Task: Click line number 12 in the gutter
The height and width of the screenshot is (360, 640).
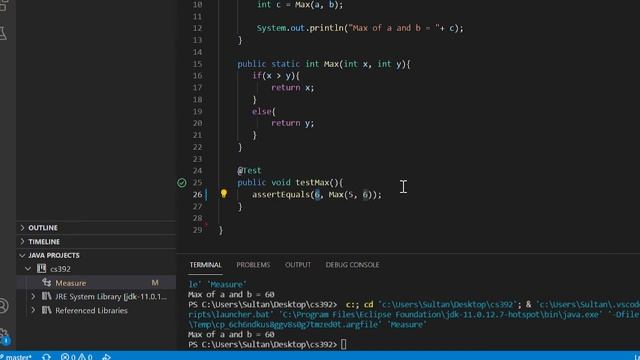Action: tap(198, 28)
